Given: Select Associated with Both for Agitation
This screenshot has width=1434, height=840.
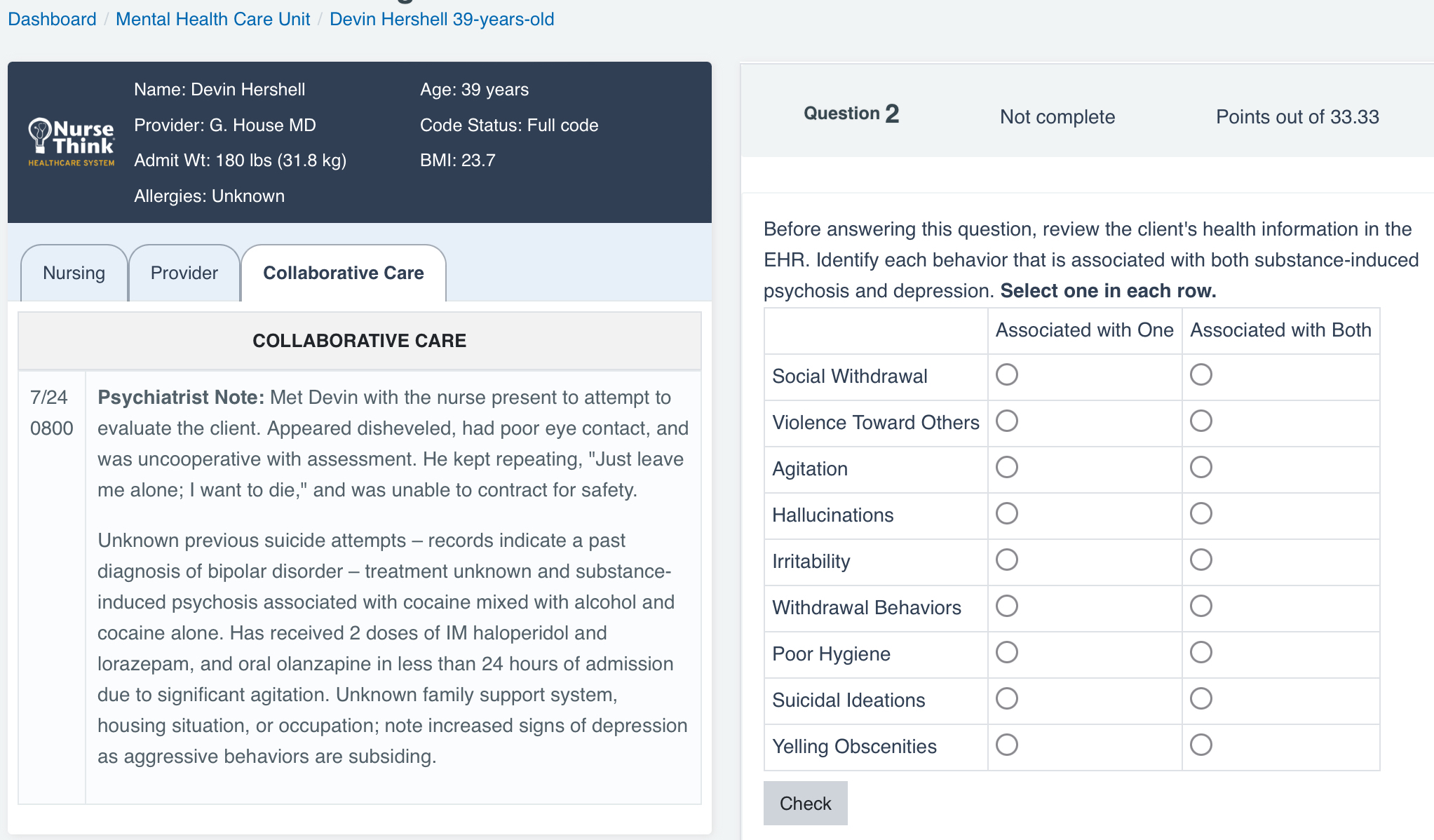Looking at the screenshot, I should click(1200, 467).
